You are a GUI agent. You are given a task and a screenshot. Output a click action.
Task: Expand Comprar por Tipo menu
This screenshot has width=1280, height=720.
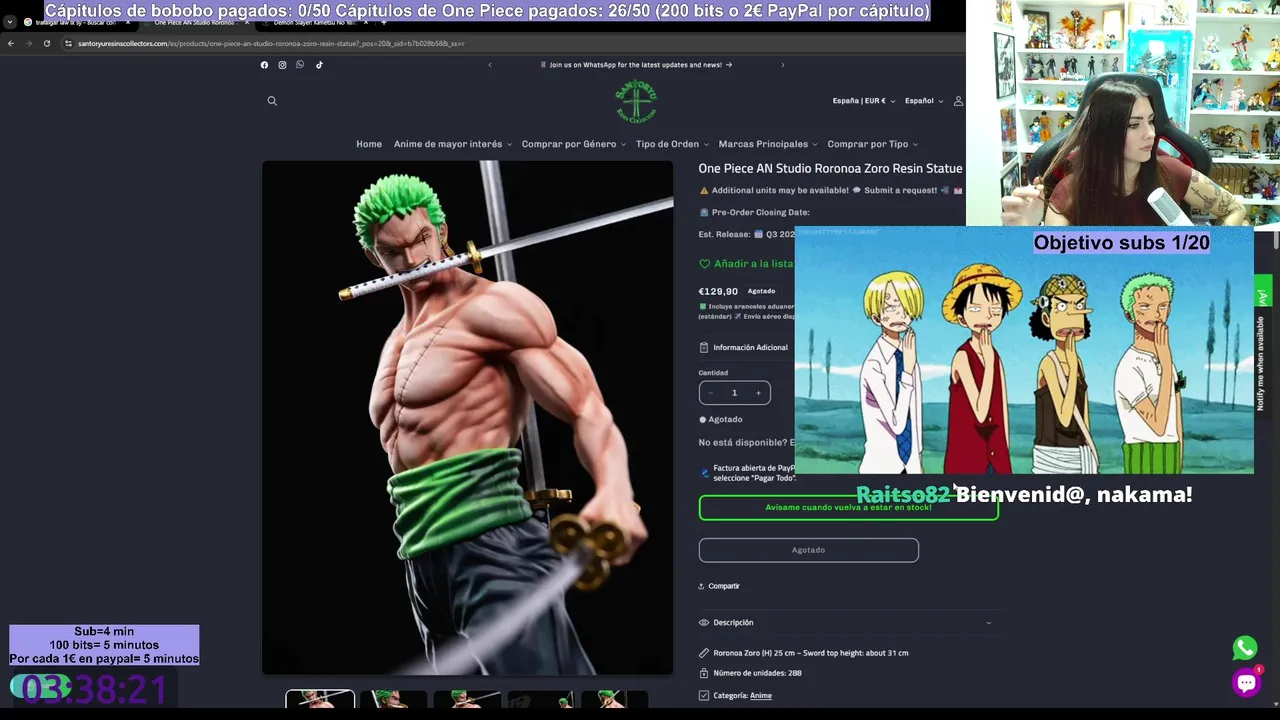coord(873,144)
